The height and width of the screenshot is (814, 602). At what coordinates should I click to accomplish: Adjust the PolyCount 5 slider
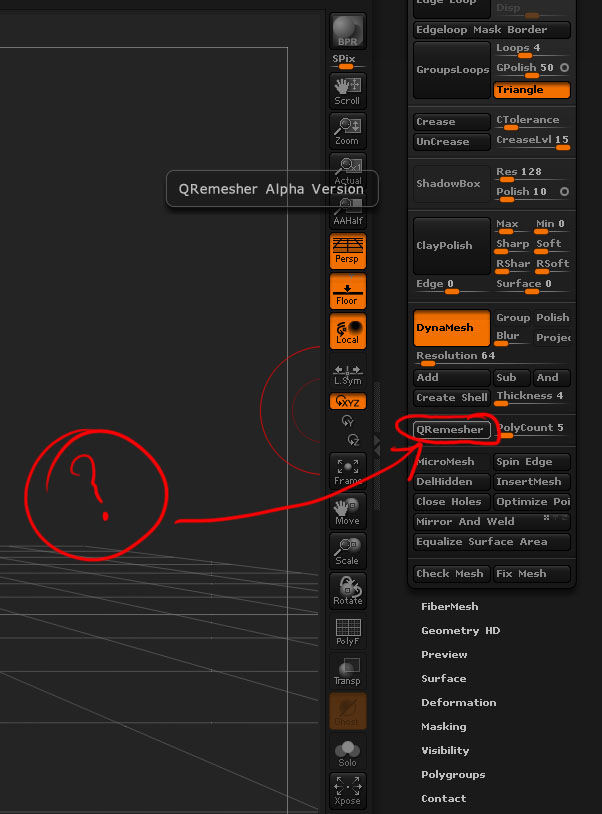532,430
